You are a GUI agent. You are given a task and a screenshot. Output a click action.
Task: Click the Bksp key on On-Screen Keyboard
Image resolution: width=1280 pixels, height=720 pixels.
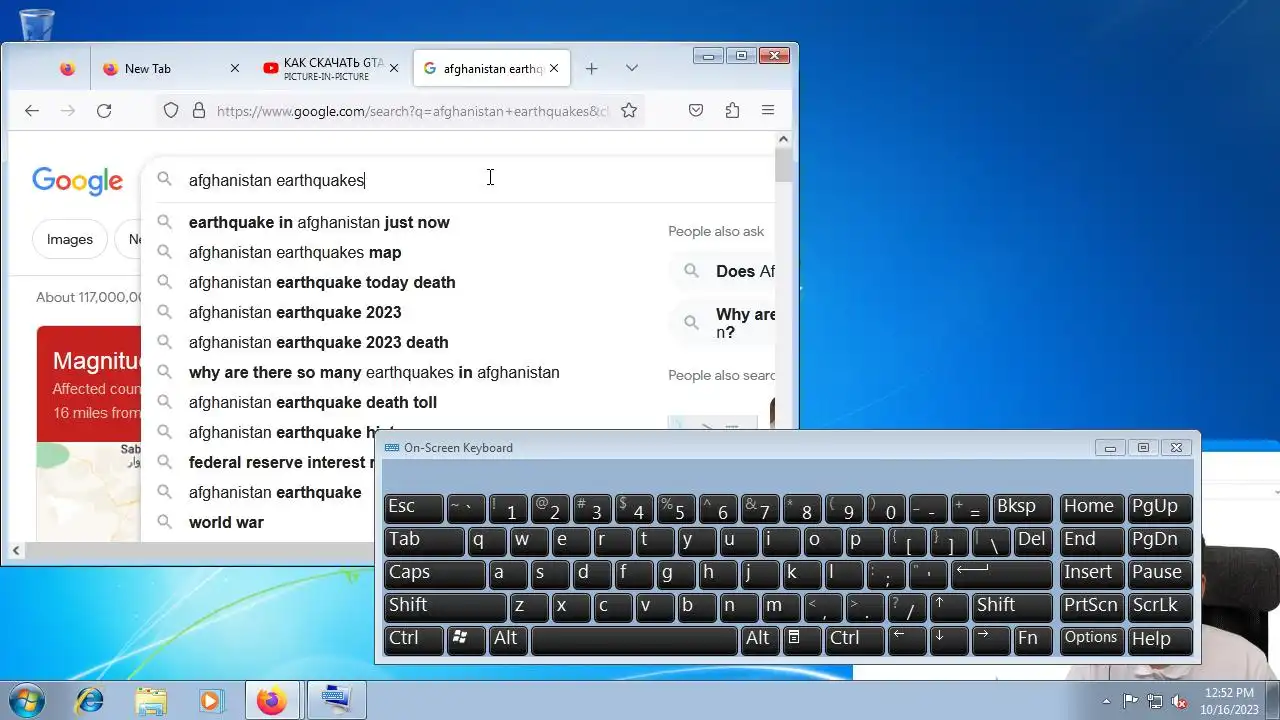(x=1023, y=507)
